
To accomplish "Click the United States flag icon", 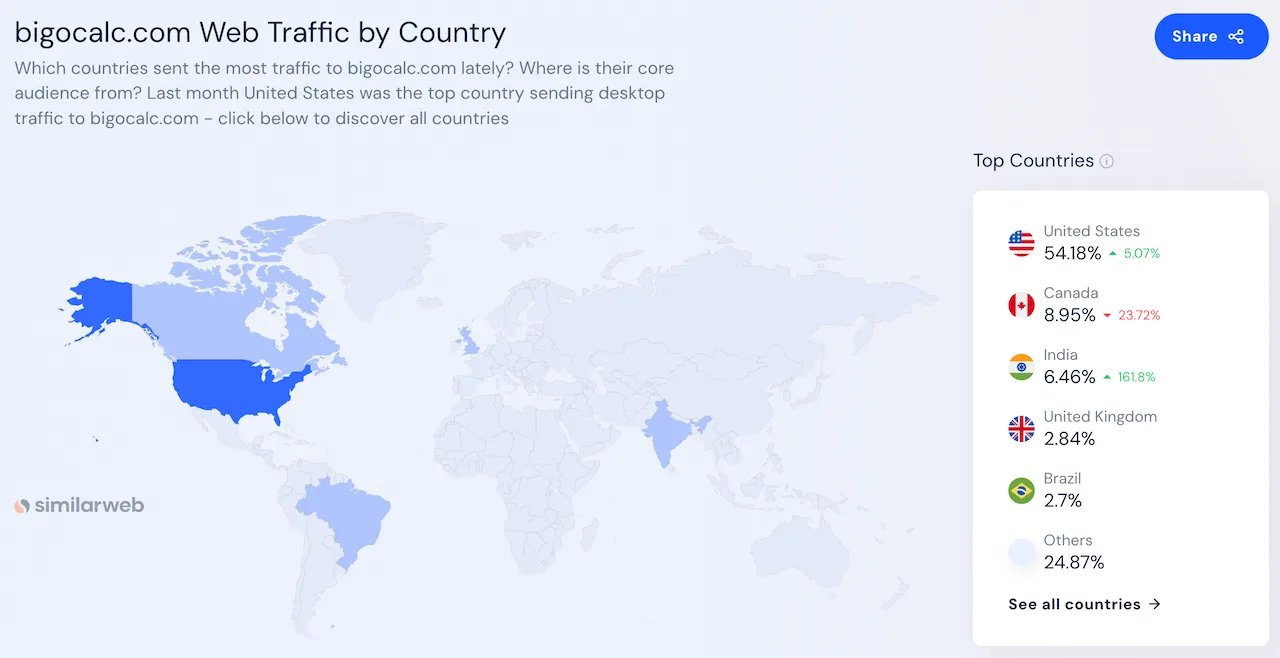I will tap(1021, 243).
